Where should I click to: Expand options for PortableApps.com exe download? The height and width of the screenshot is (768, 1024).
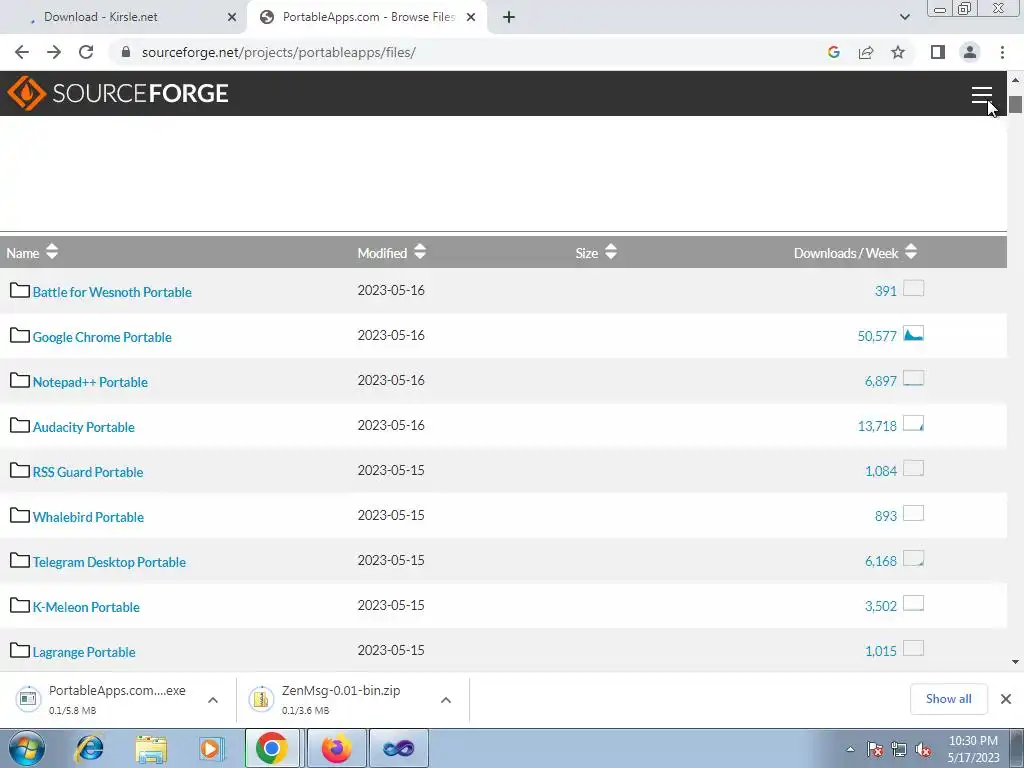point(213,700)
